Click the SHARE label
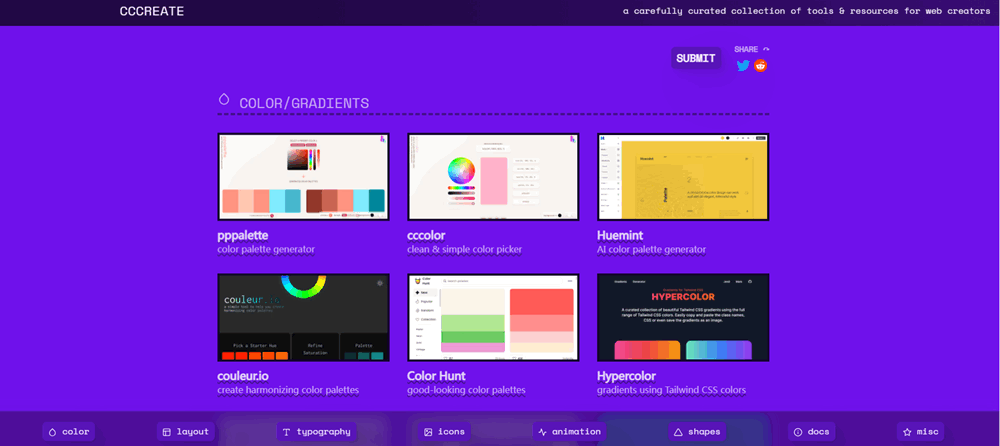This screenshot has height=446, width=1000. pos(746,49)
